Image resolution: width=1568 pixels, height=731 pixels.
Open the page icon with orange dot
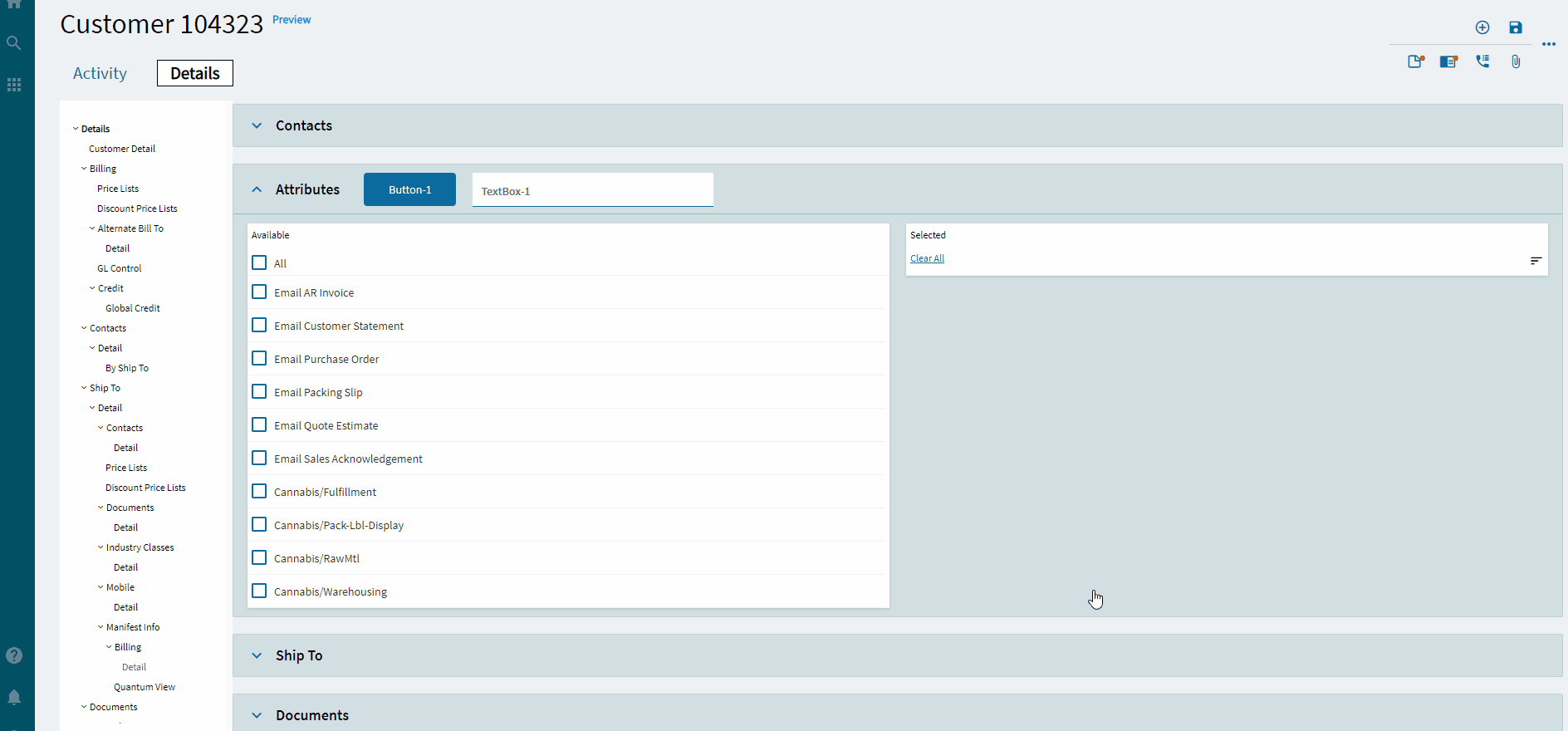click(1416, 61)
